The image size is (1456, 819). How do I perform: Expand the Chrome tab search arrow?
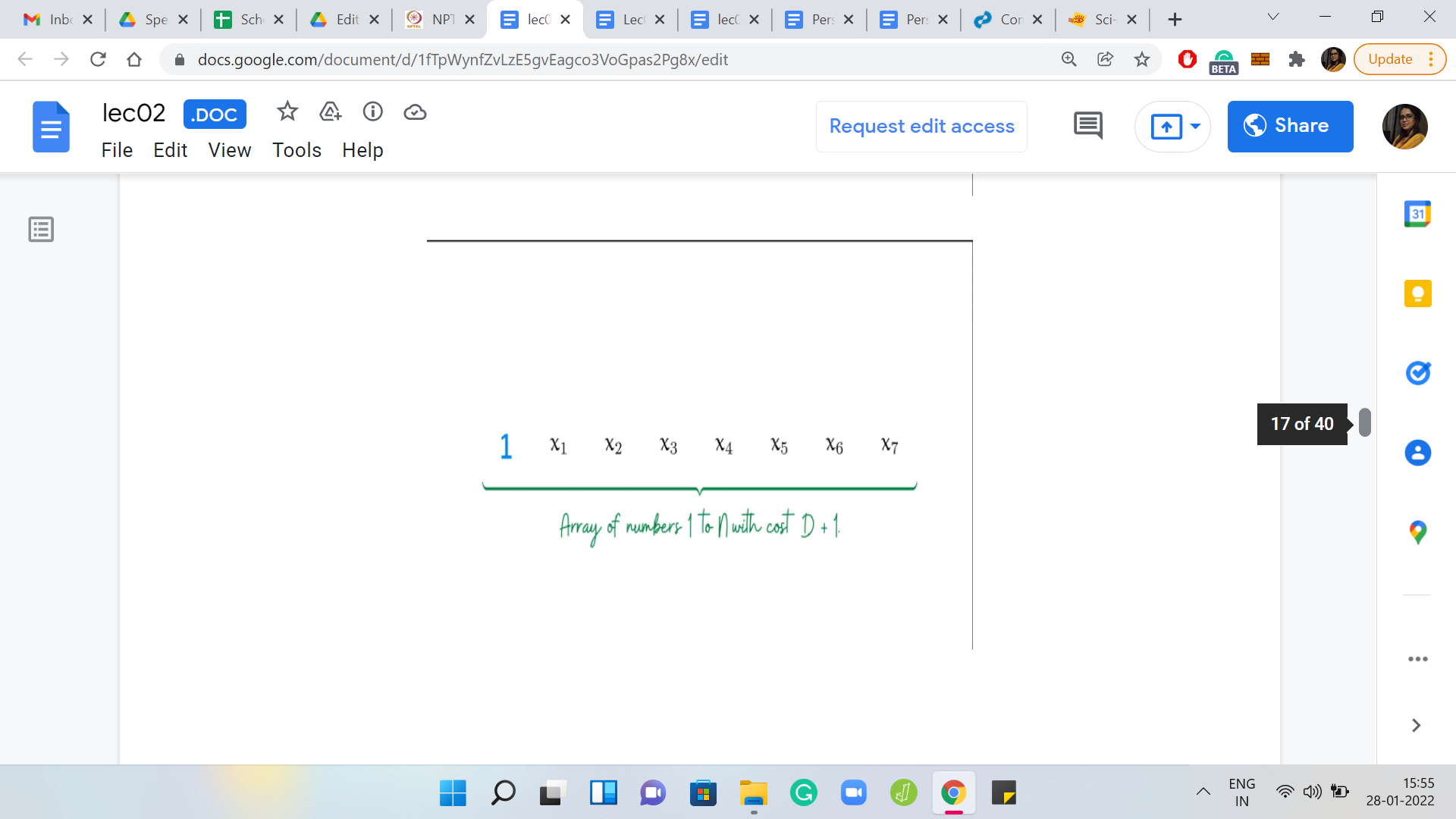1273,17
